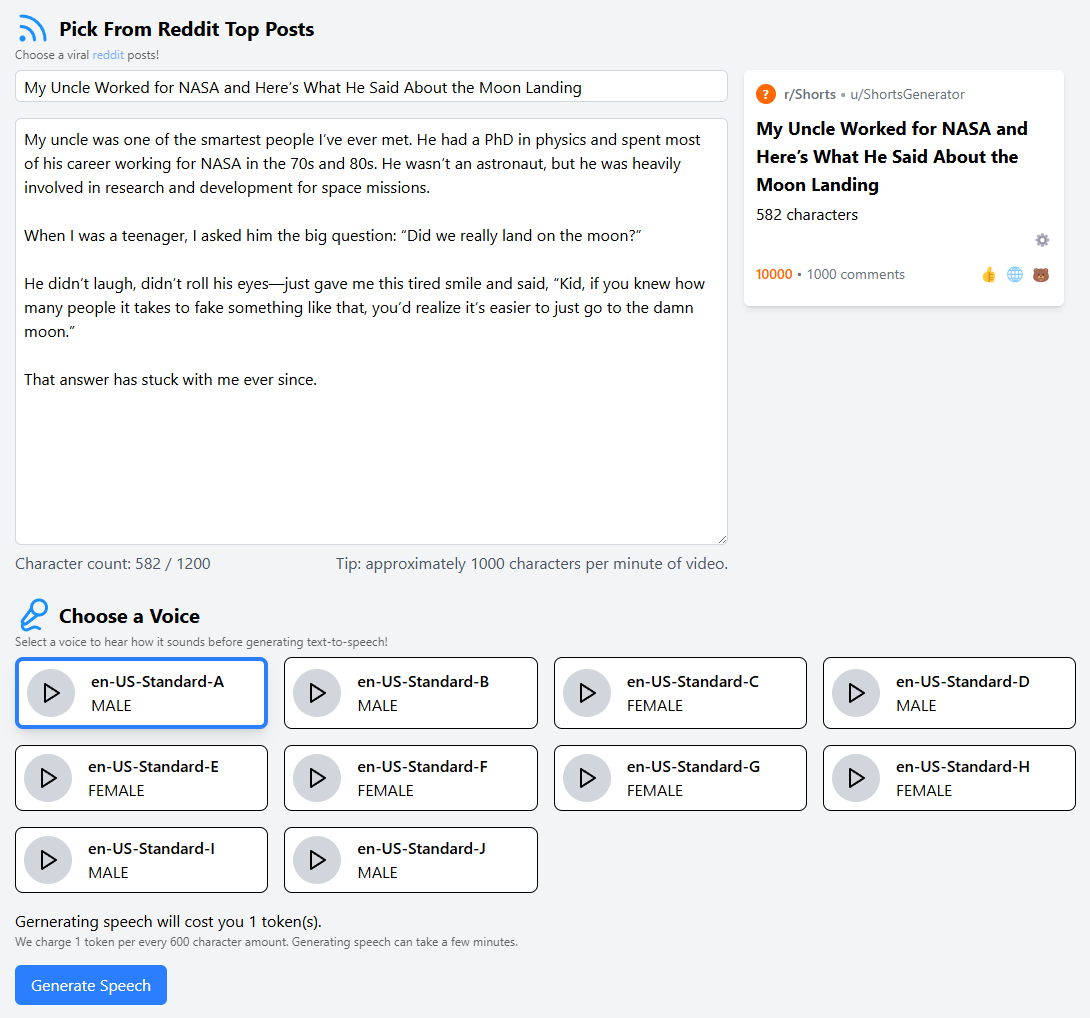The image size is (1090, 1018).
Task: Click the globe icon on preview card
Action: (1015, 275)
